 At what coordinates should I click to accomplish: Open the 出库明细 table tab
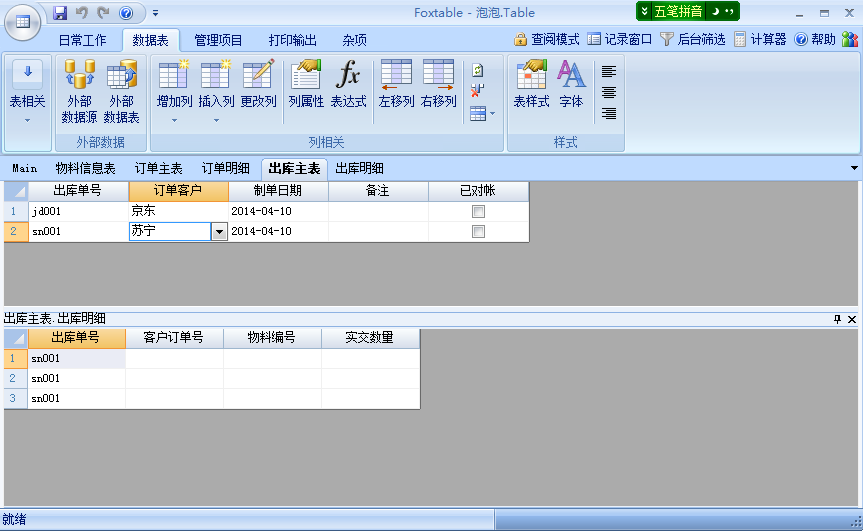pos(359,168)
